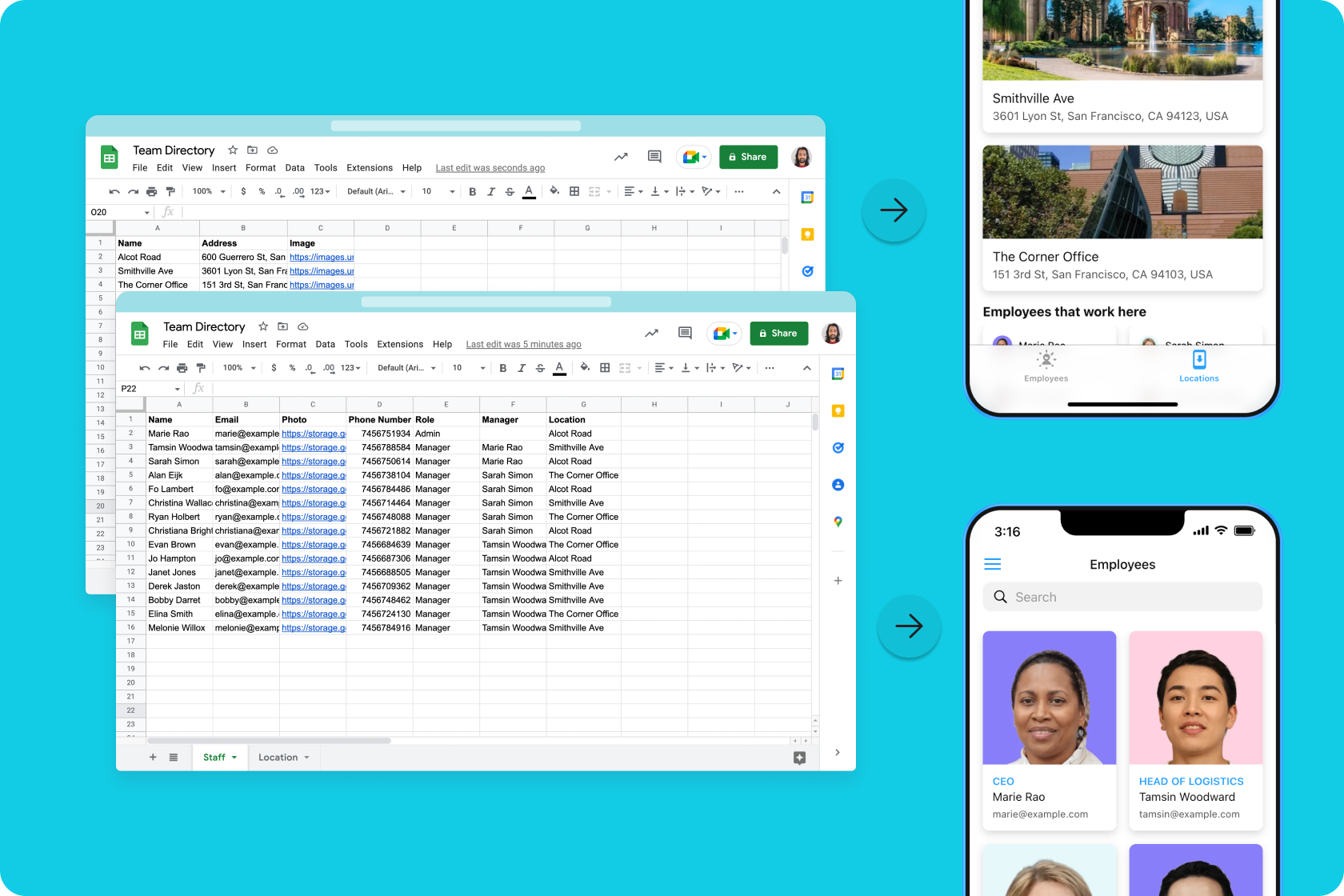Open Google Maps from the side panel

tap(838, 522)
